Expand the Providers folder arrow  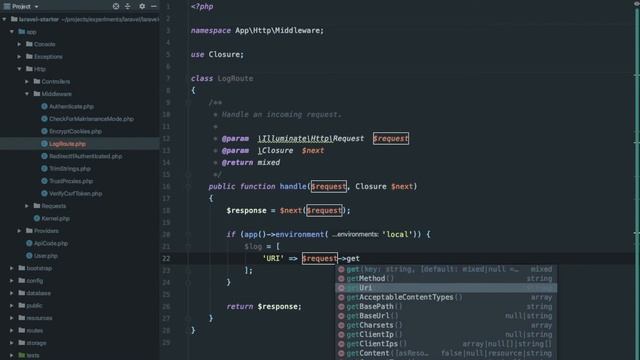tap(19, 231)
